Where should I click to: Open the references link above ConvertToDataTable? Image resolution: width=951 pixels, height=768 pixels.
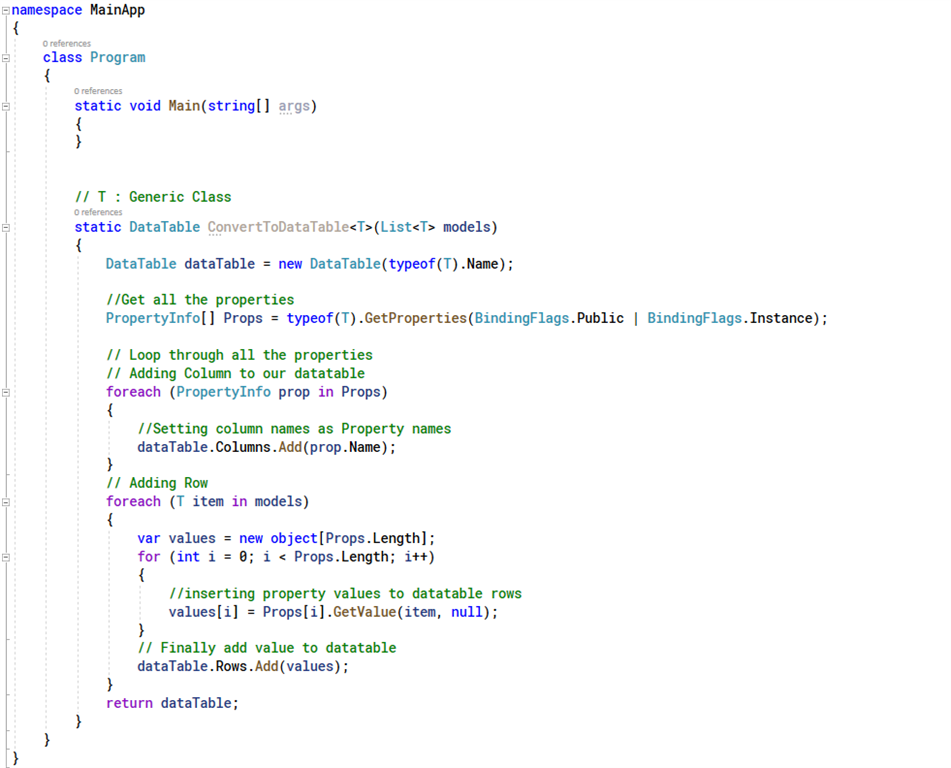[x=98, y=212]
